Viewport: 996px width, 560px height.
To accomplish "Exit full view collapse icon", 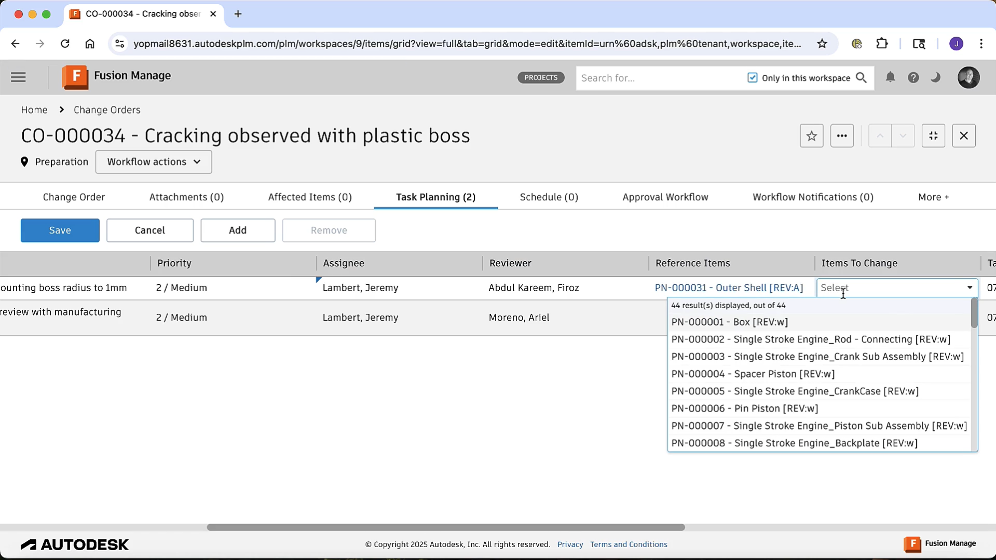I will (933, 136).
